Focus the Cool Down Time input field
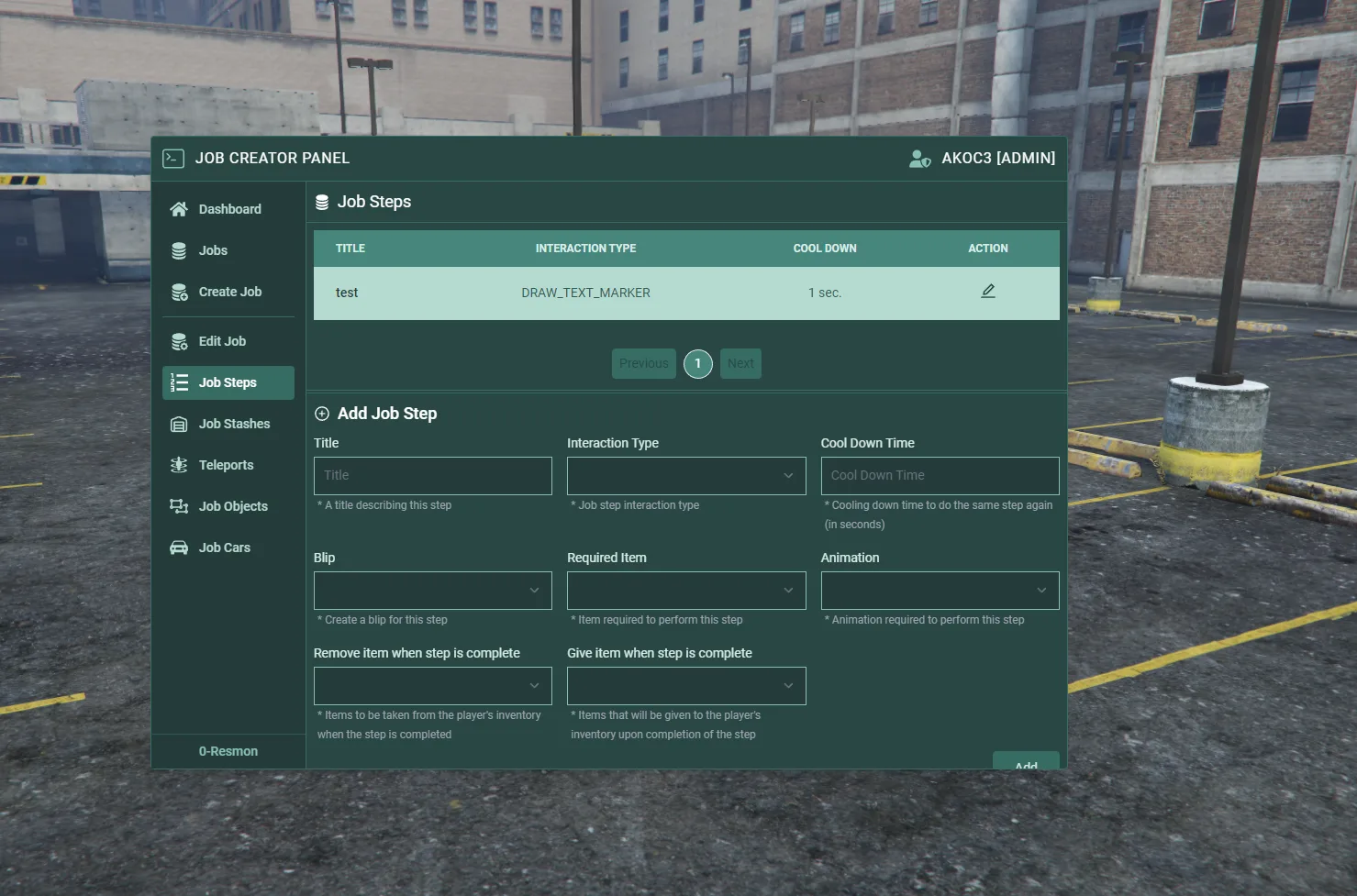The image size is (1357, 896). (940, 476)
